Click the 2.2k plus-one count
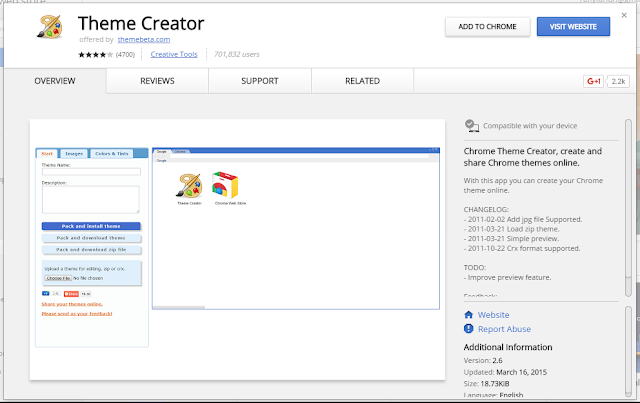This screenshot has width=640, height=403. [x=618, y=81]
